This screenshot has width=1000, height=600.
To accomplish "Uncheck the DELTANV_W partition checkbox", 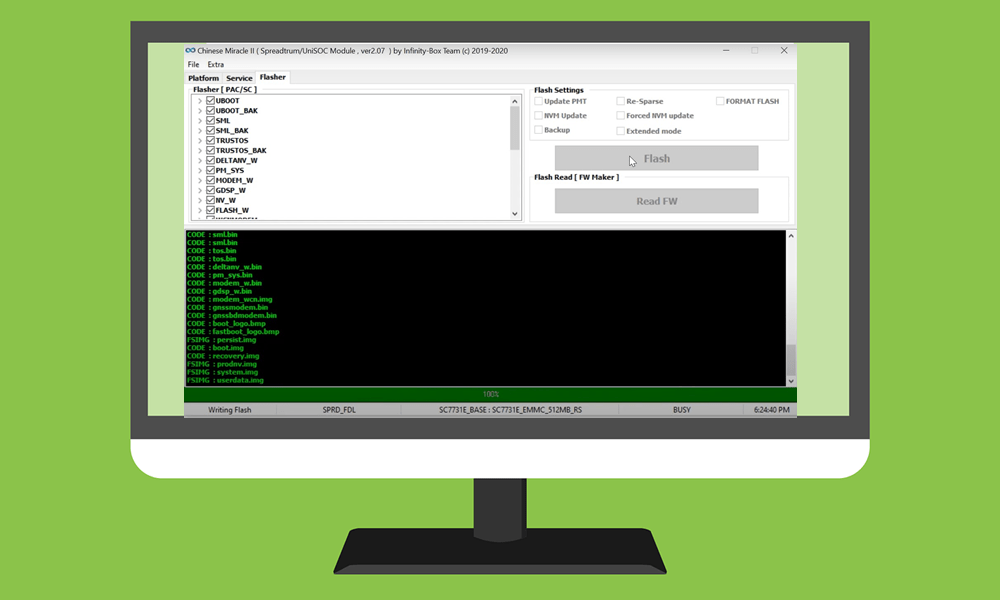I will pos(210,160).
